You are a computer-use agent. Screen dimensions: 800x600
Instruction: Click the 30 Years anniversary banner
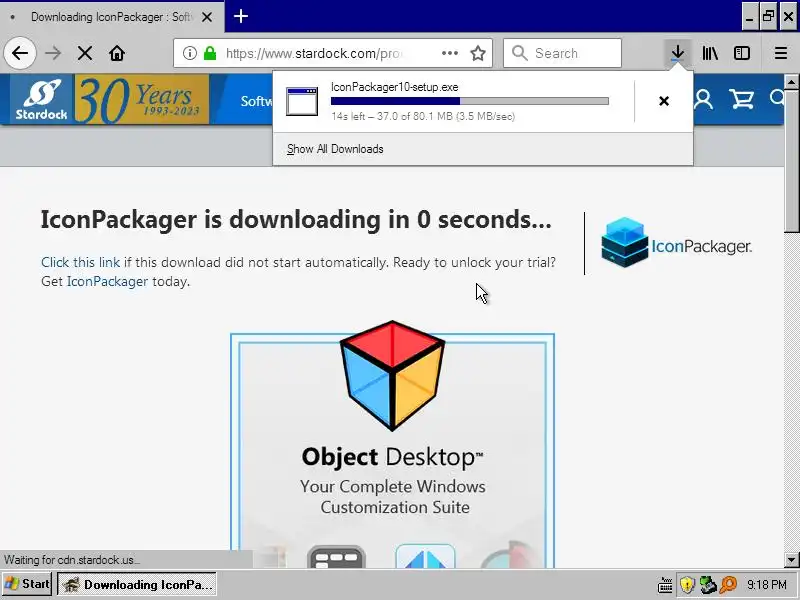coord(142,99)
